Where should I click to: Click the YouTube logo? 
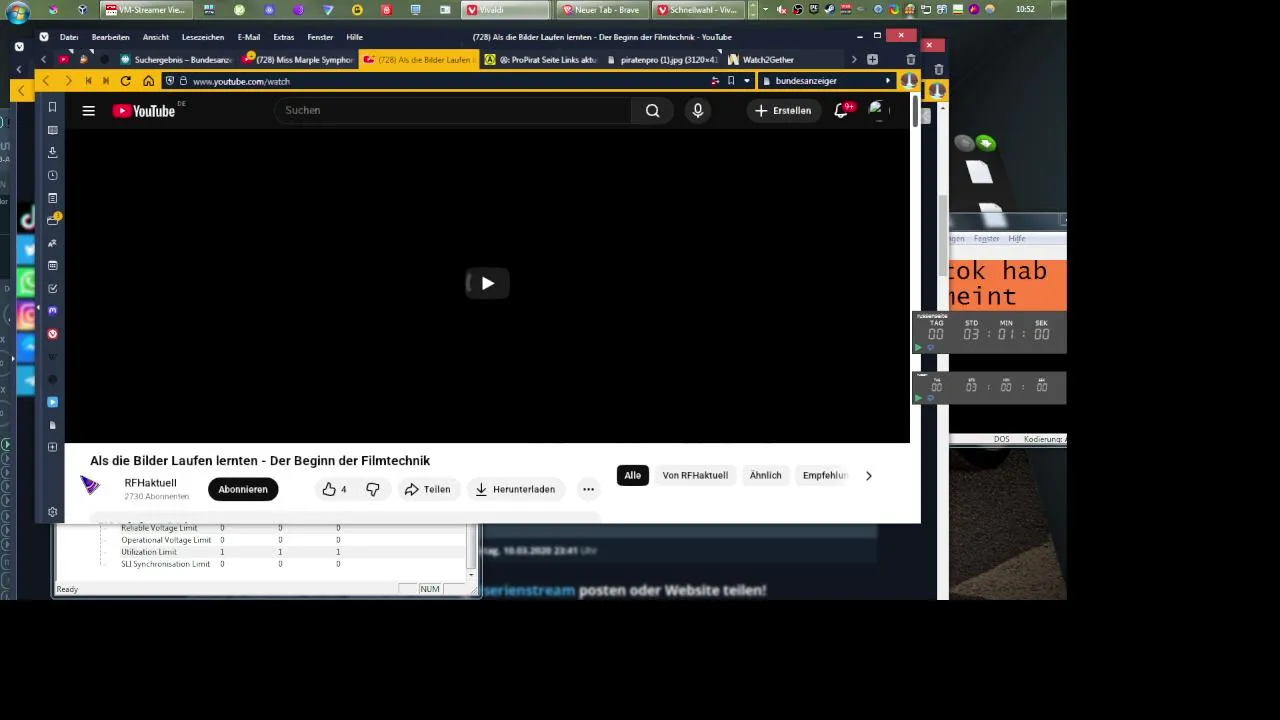point(144,111)
